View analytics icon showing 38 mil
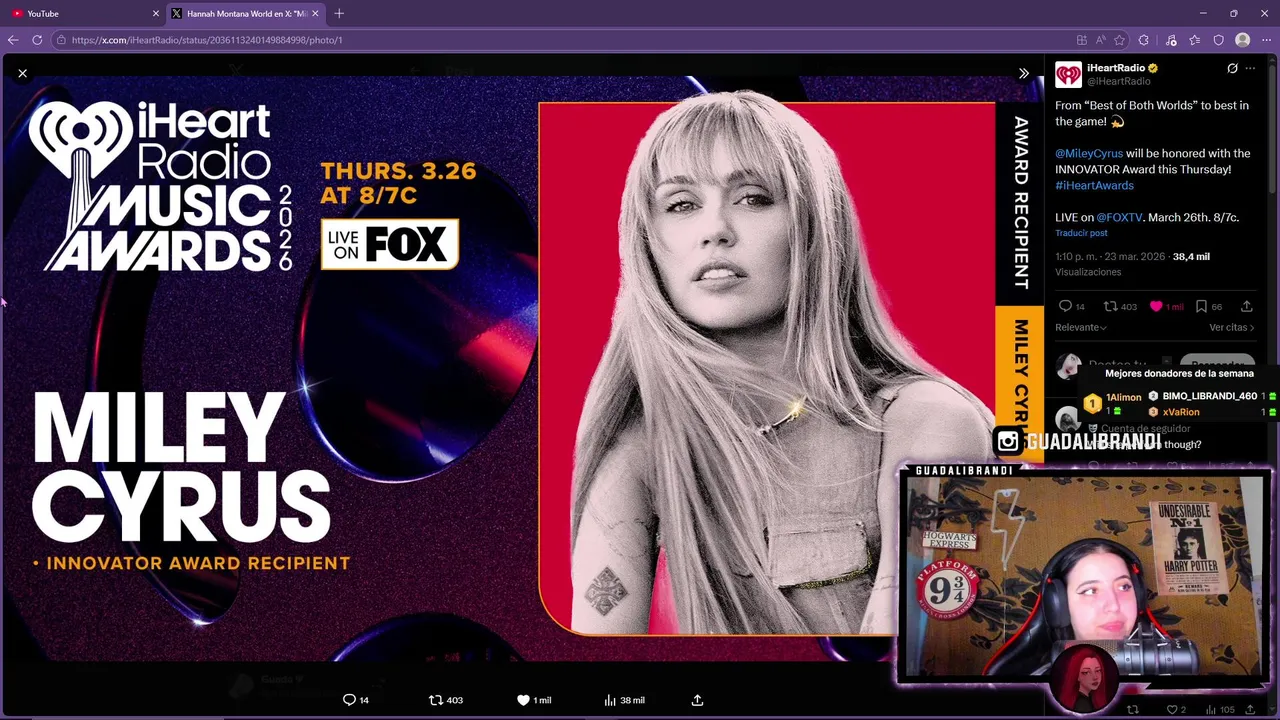Image resolution: width=1280 pixels, height=720 pixels. click(x=610, y=700)
